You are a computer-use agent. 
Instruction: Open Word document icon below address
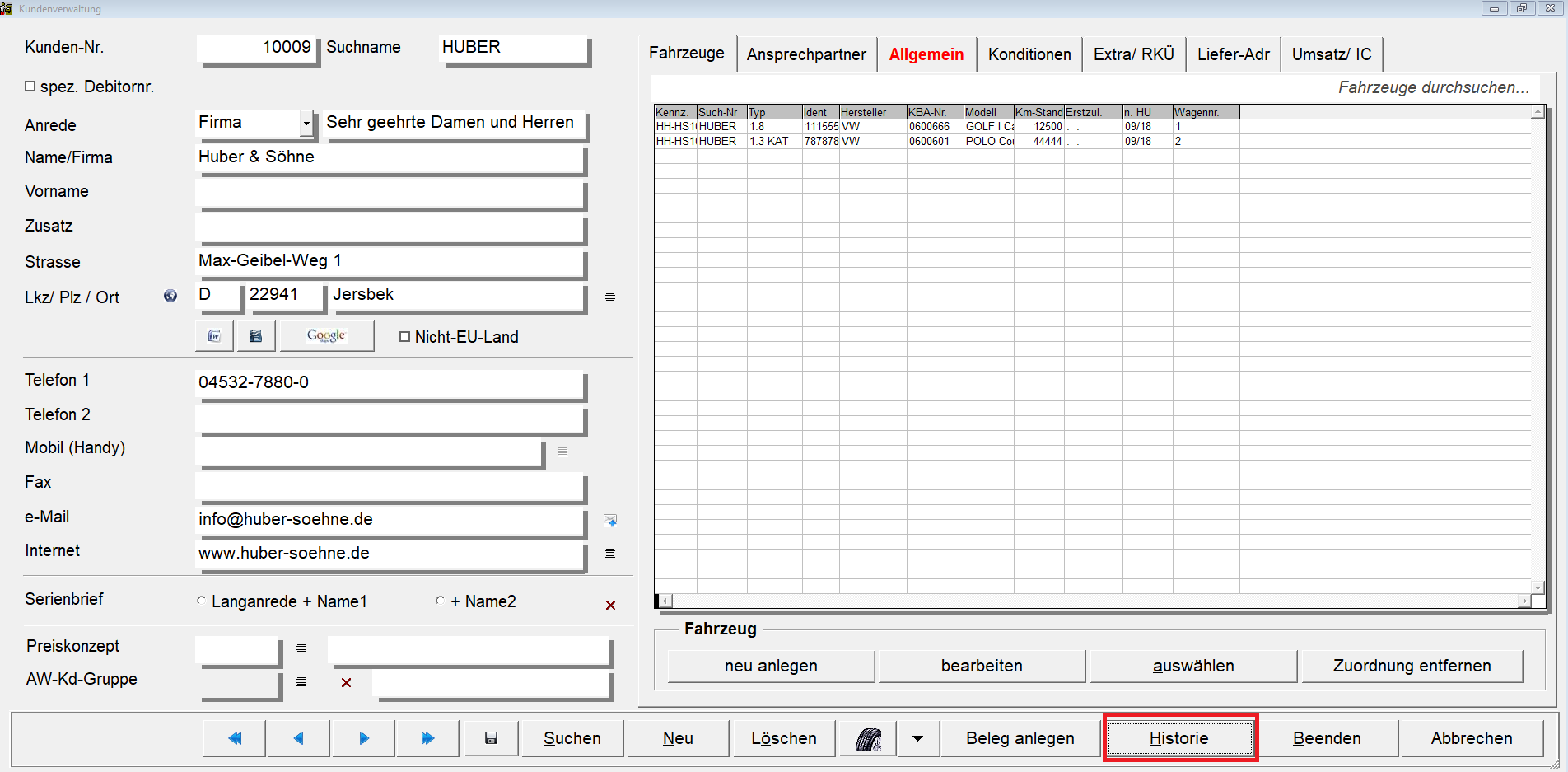click(214, 335)
